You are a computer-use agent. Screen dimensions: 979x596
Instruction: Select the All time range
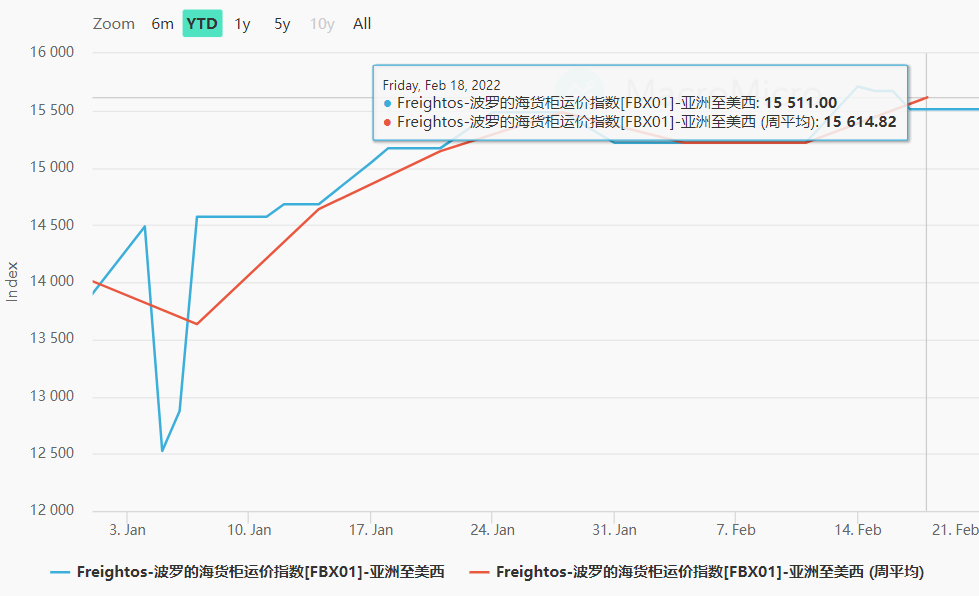coord(361,23)
